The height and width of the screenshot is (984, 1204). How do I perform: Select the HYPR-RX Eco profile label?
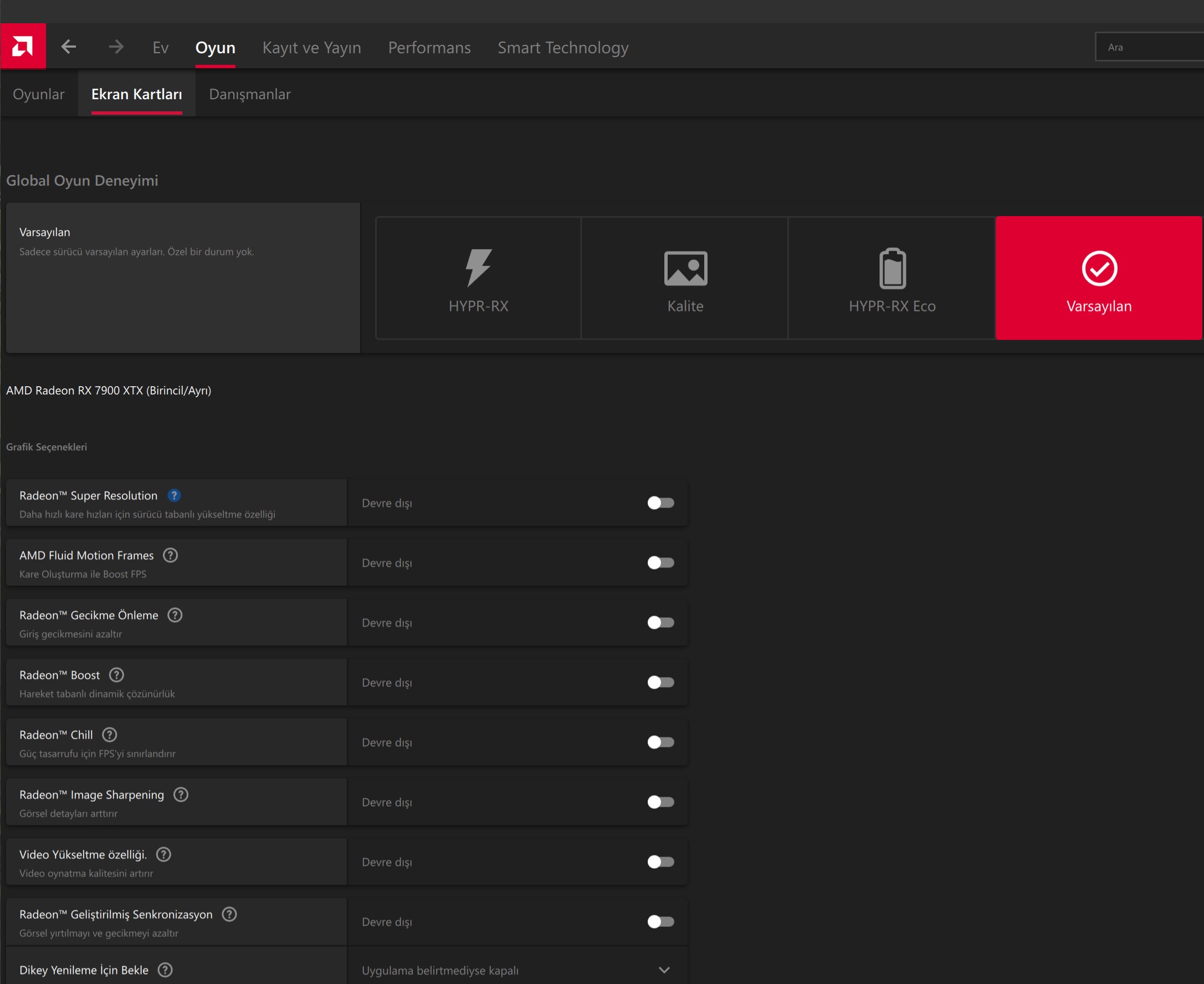[892, 306]
